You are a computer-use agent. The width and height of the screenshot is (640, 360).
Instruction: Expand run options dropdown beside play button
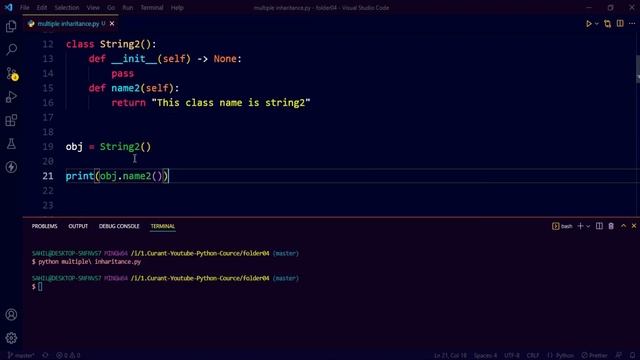point(596,24)
